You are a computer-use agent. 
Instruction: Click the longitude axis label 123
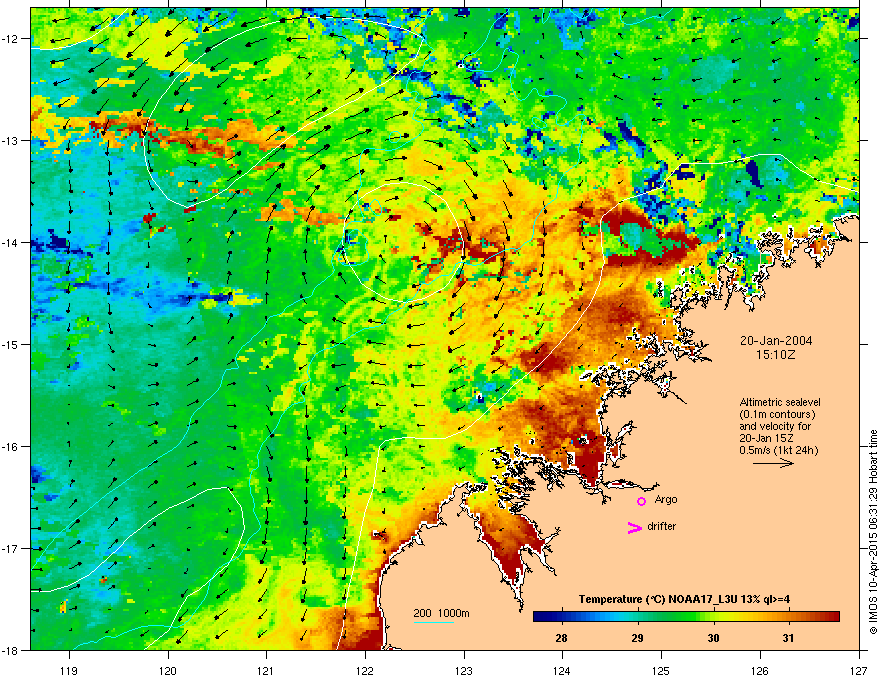click(x=464, y=670)
